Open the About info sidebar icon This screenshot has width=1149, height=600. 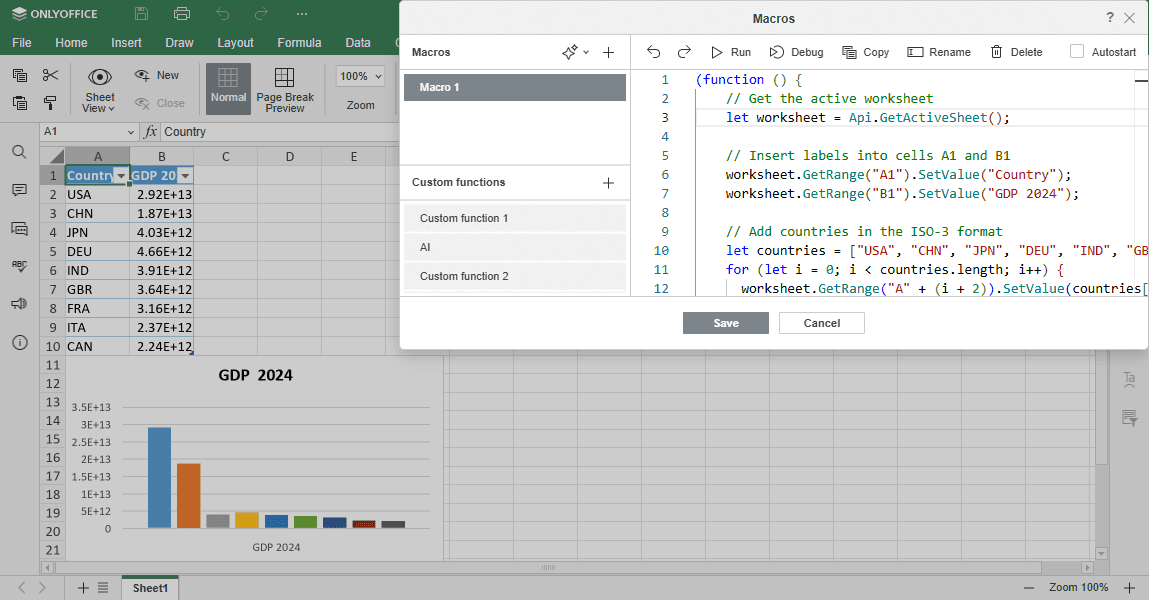(x=20, y=343)
